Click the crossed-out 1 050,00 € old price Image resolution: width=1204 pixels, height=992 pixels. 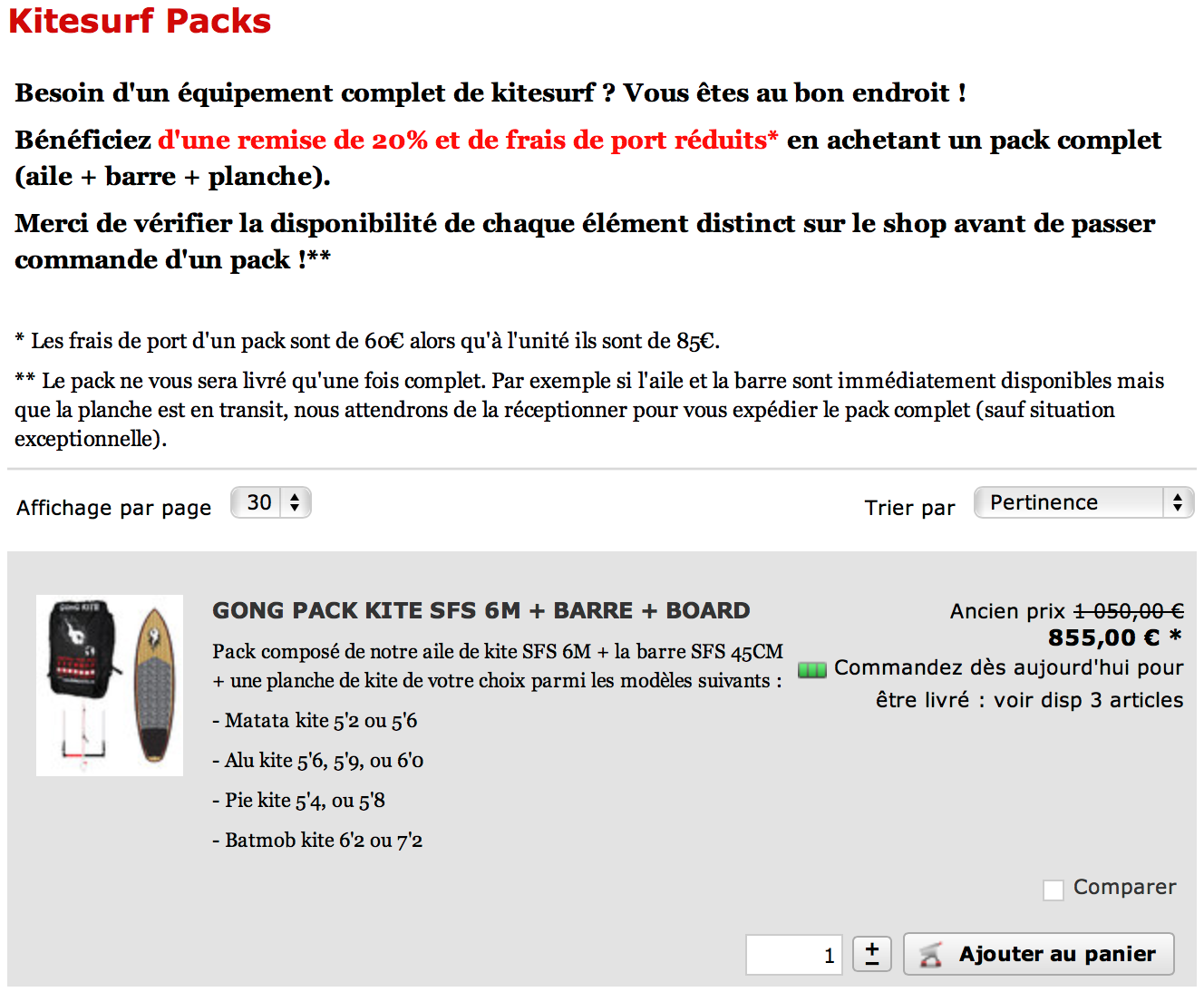pos(1130,611)
